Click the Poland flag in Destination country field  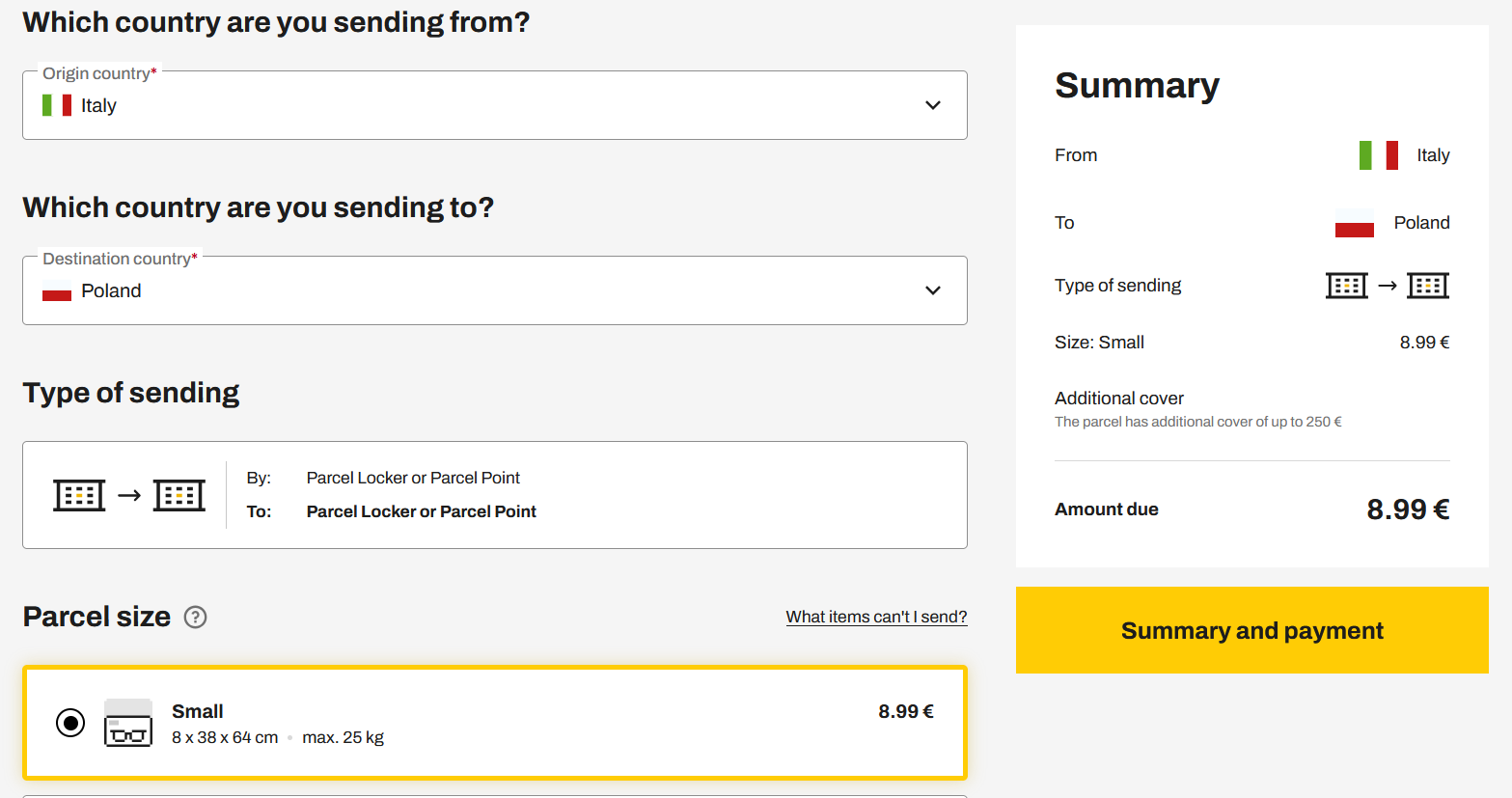(57, 291)
